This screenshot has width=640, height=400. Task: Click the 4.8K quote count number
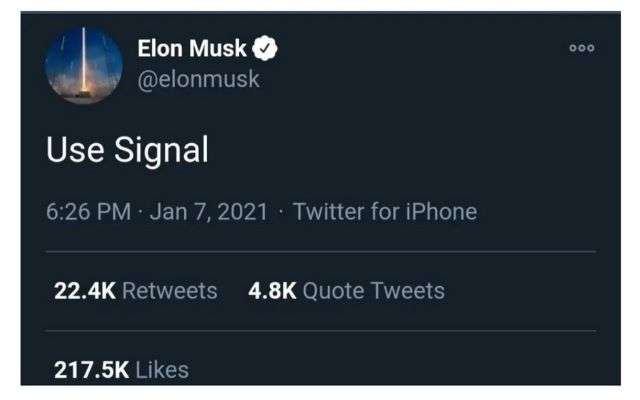click(272, 291)
